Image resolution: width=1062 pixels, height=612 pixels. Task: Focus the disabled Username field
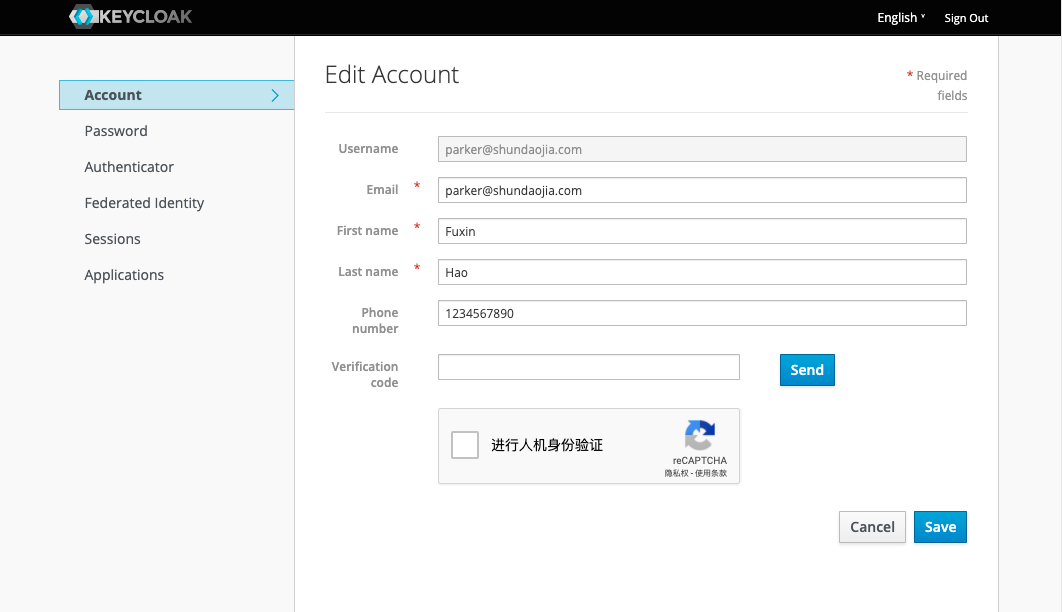[x=702, y=149]
